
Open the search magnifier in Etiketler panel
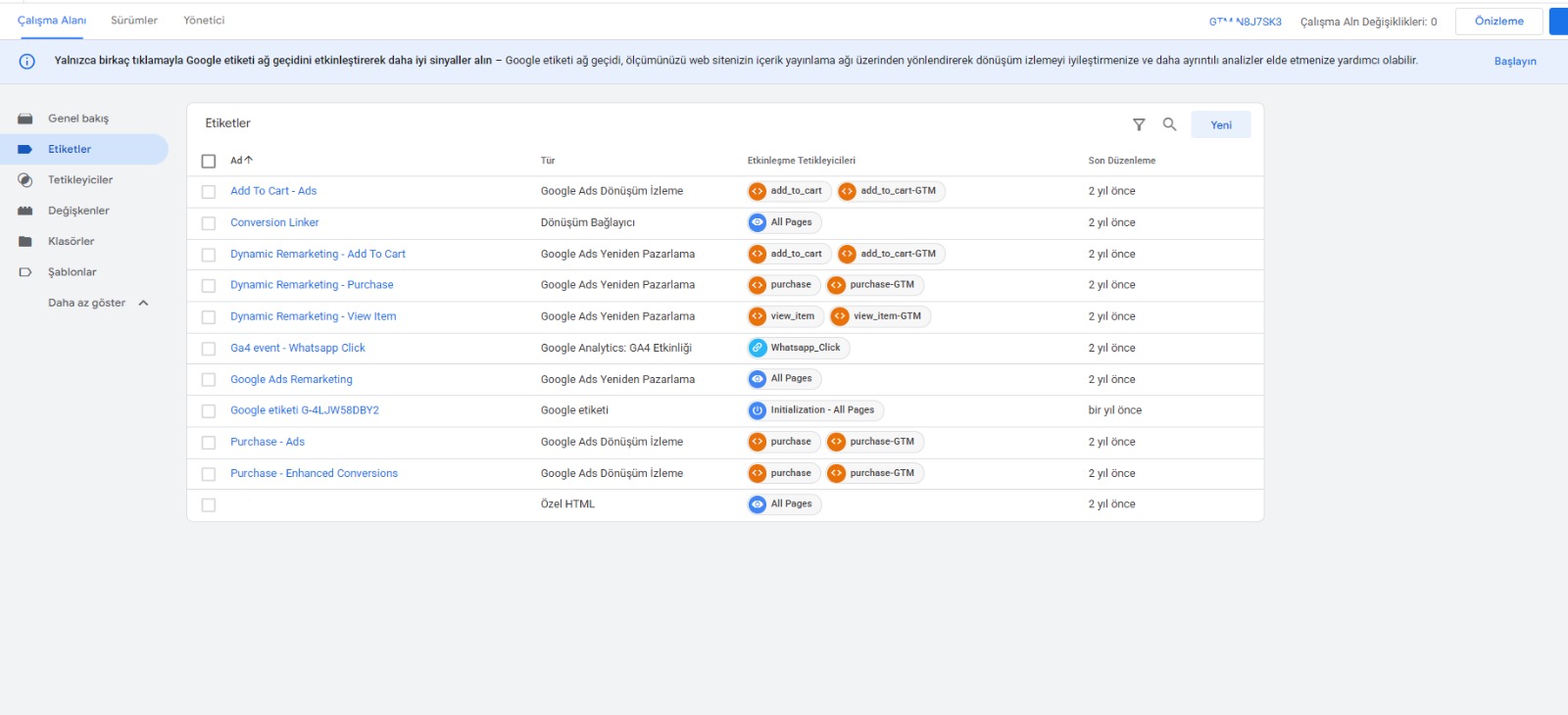(x=1169, y=124)
